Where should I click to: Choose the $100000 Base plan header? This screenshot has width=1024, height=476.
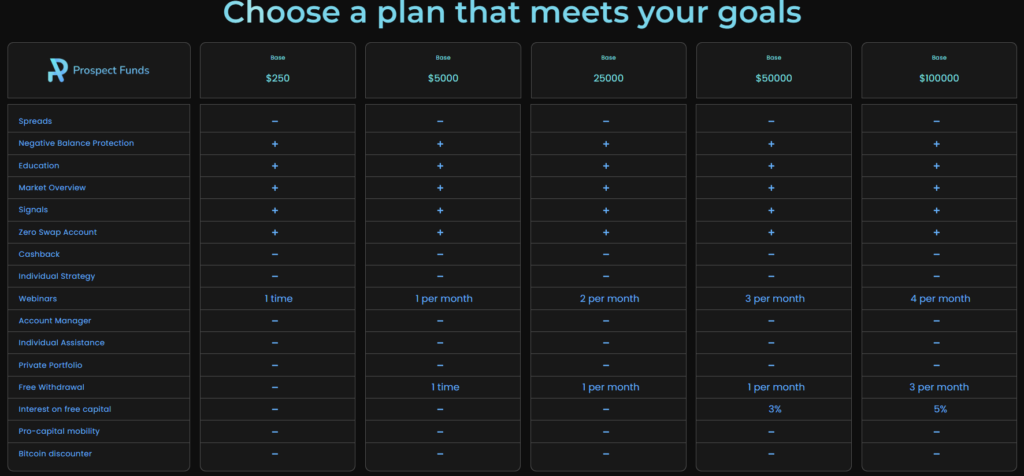pos(939,70)
